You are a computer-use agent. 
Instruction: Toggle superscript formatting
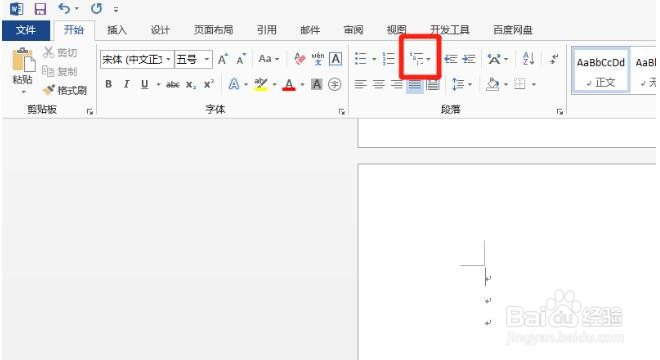pyautogui.click(x=208, y=84)
